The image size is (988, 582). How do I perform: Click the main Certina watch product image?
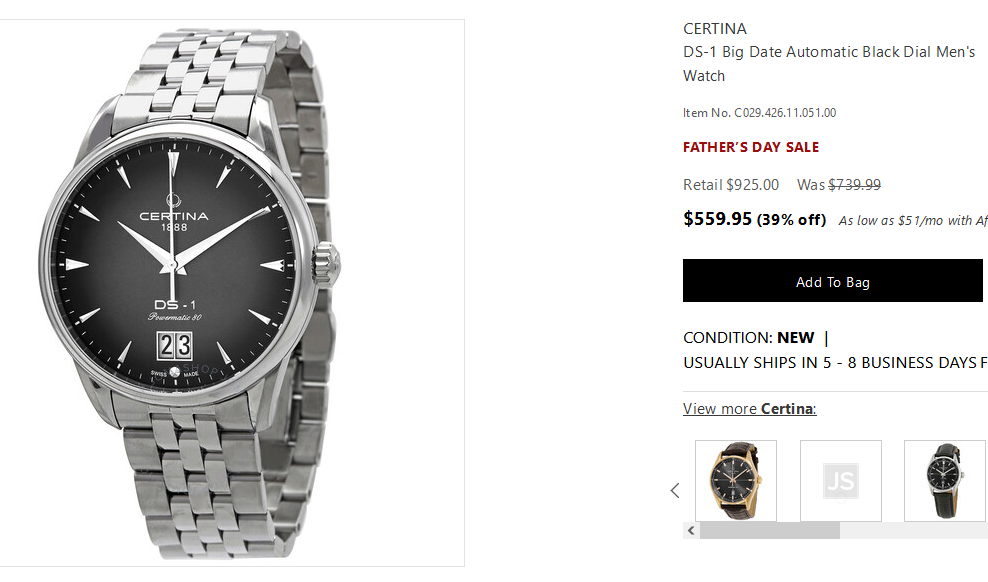click(x=232, y=292)
